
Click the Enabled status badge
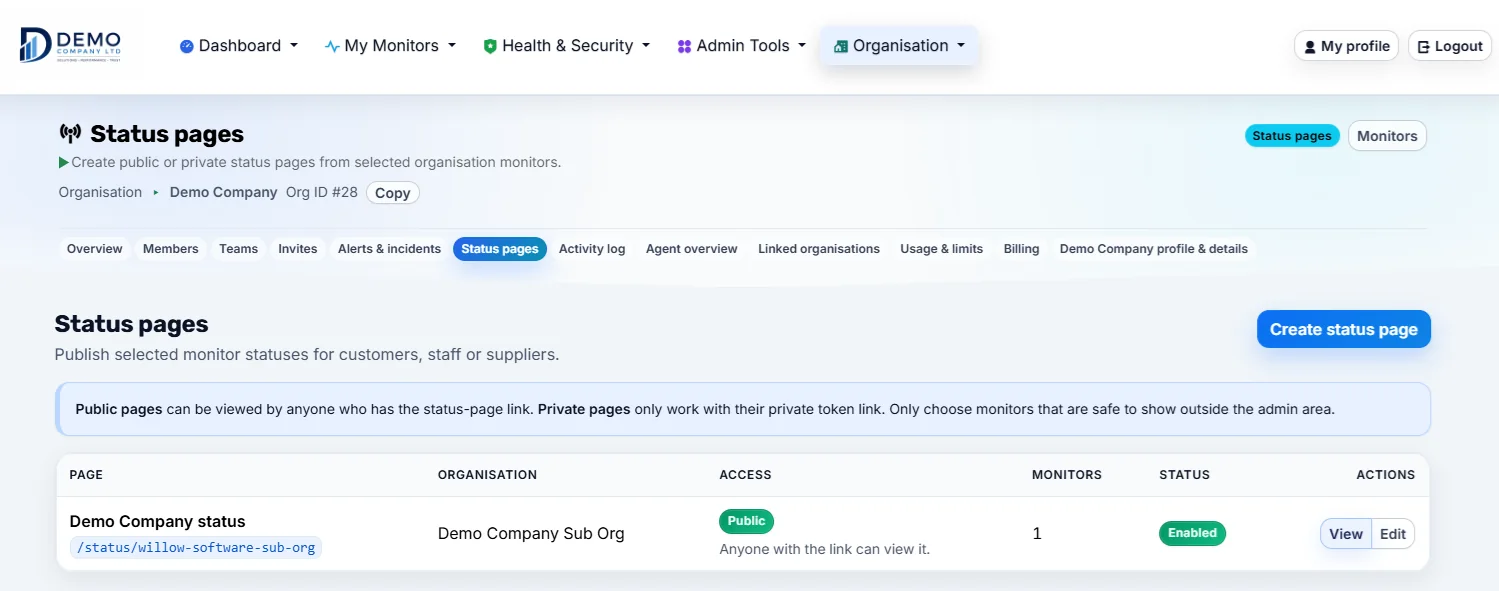pos(1192,533)
